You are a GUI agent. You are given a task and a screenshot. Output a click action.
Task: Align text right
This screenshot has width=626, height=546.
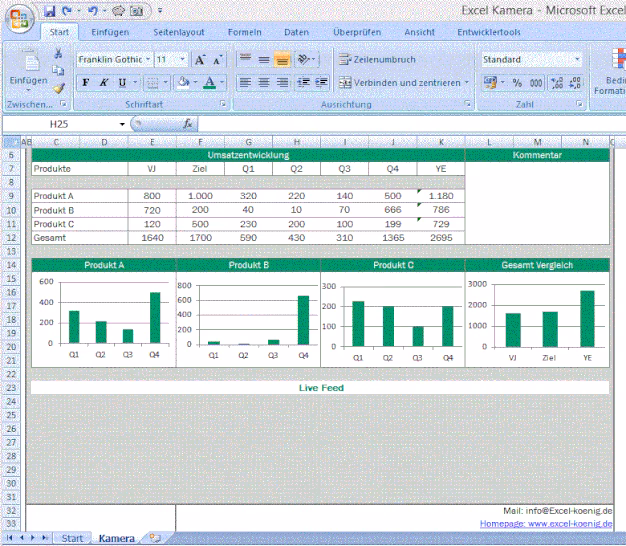282,83
